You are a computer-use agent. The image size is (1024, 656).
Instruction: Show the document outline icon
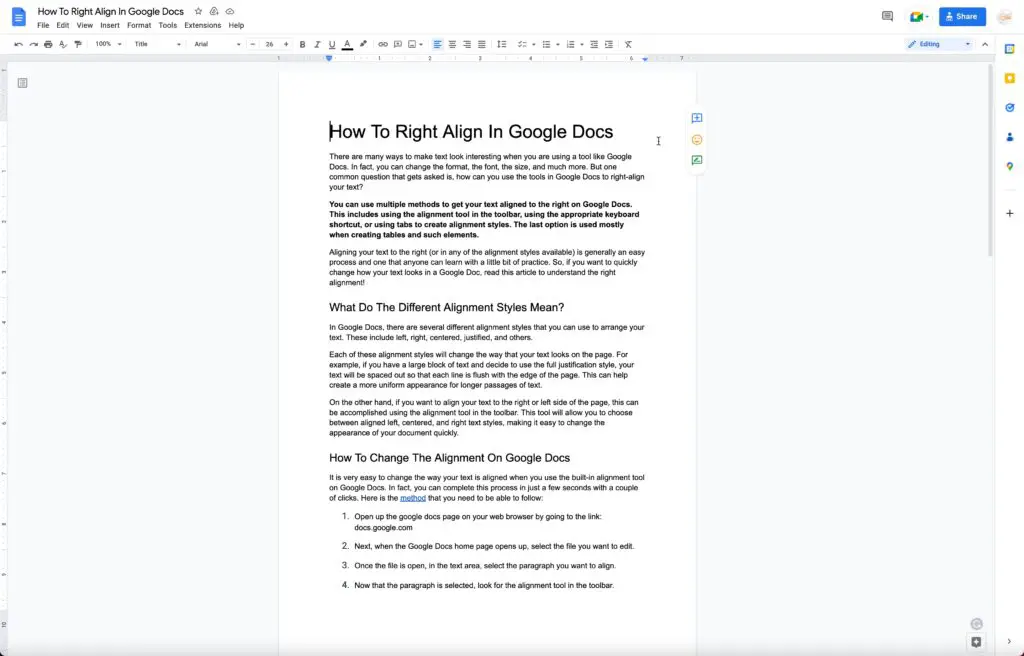click(x=22, y=83)
